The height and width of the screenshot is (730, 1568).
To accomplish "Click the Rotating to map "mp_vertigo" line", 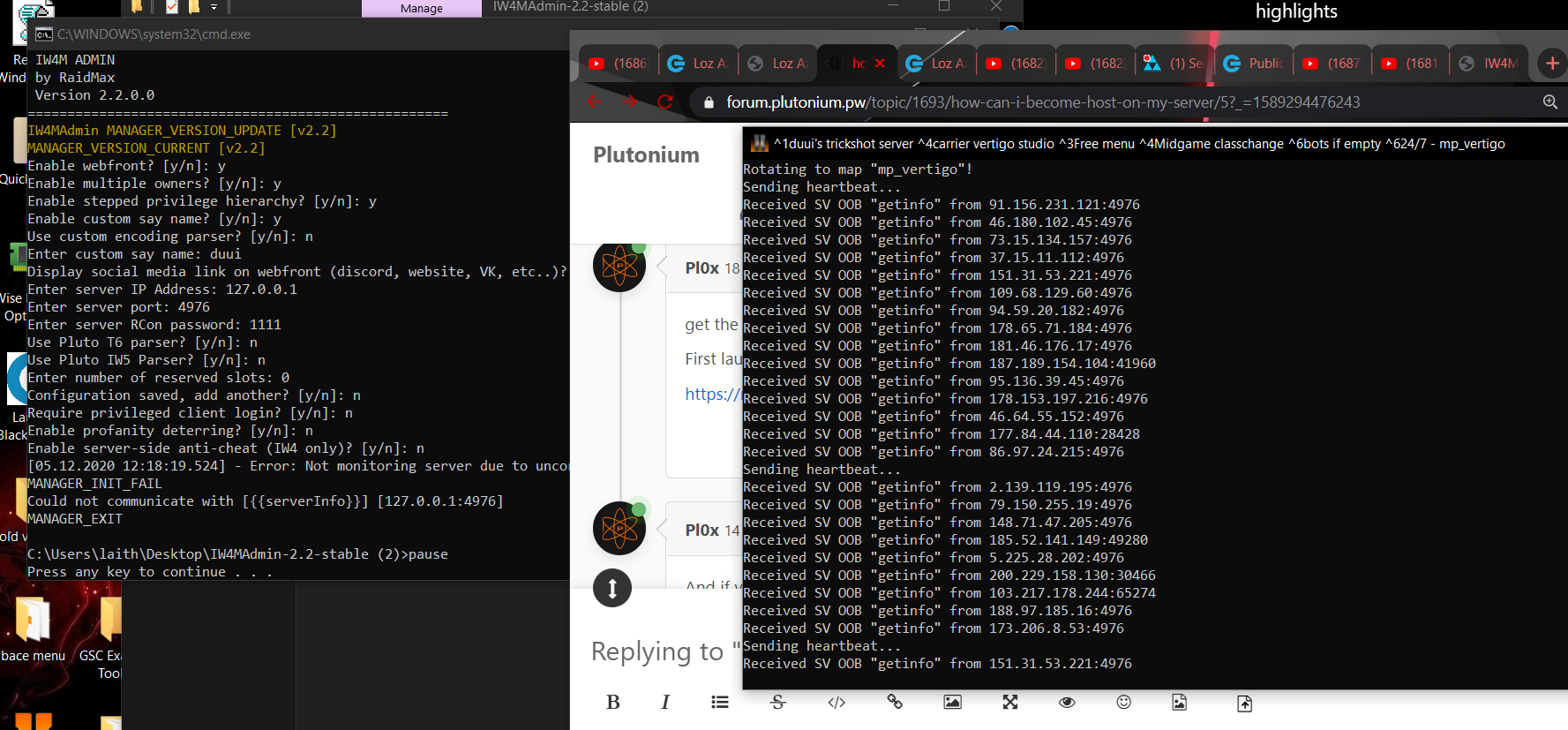I will pyautogui.click(x=858, y=169).
